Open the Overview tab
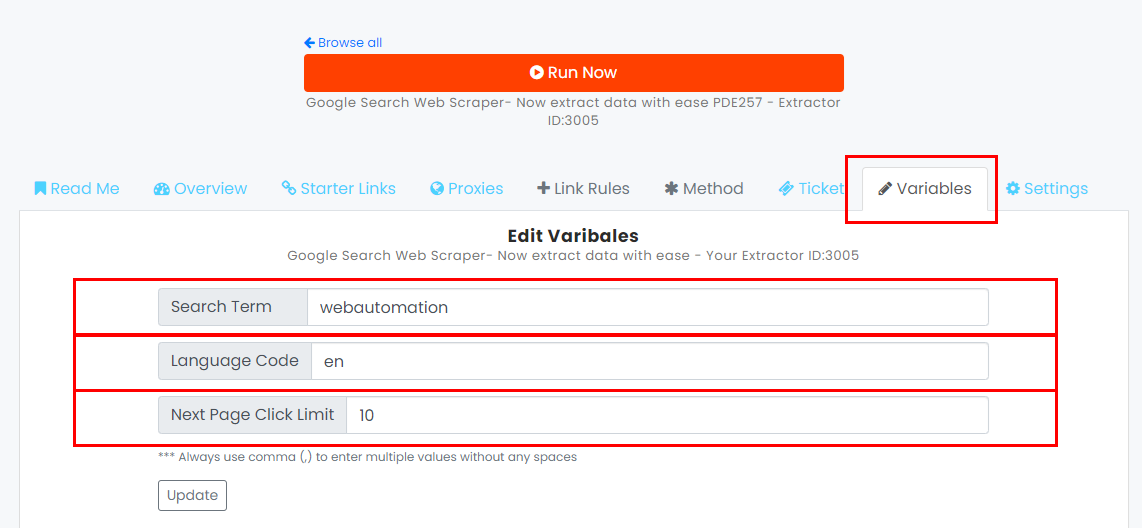 pyautogui.click(x=200, y=189)
